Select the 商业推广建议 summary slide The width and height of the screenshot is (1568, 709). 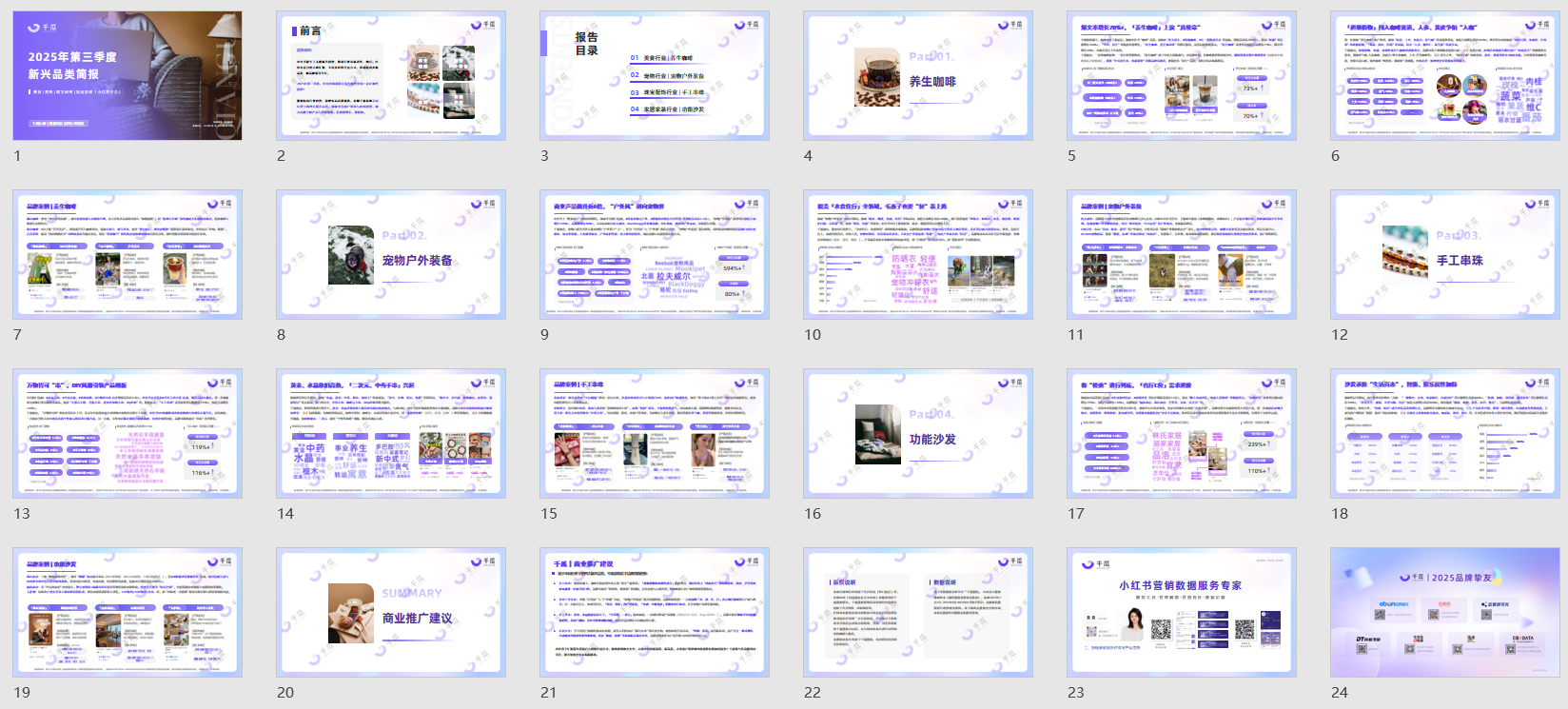(x=391, y=613)
